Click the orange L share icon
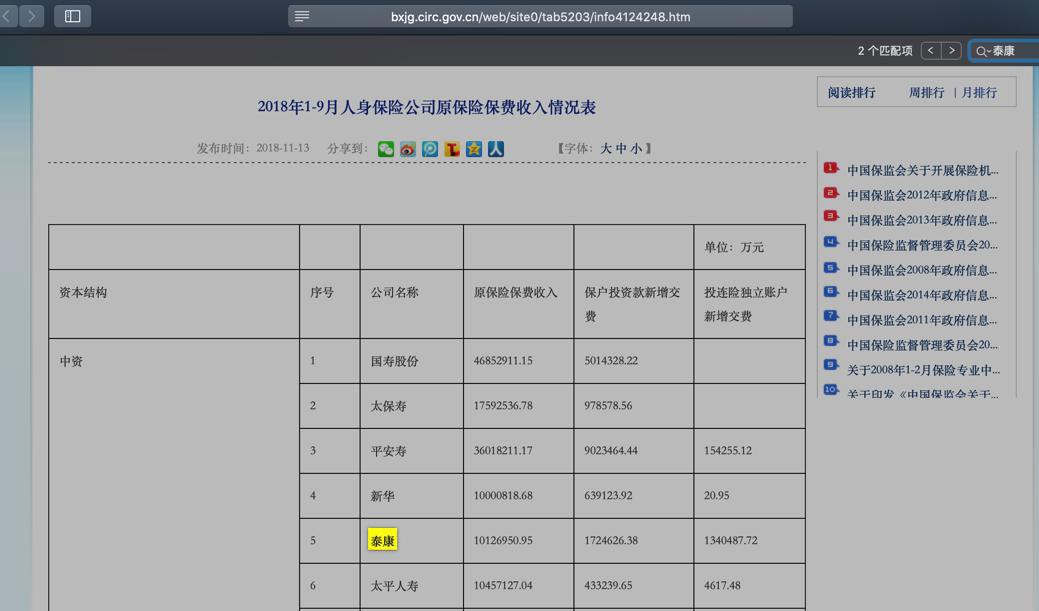 click(x=452, y=149)
